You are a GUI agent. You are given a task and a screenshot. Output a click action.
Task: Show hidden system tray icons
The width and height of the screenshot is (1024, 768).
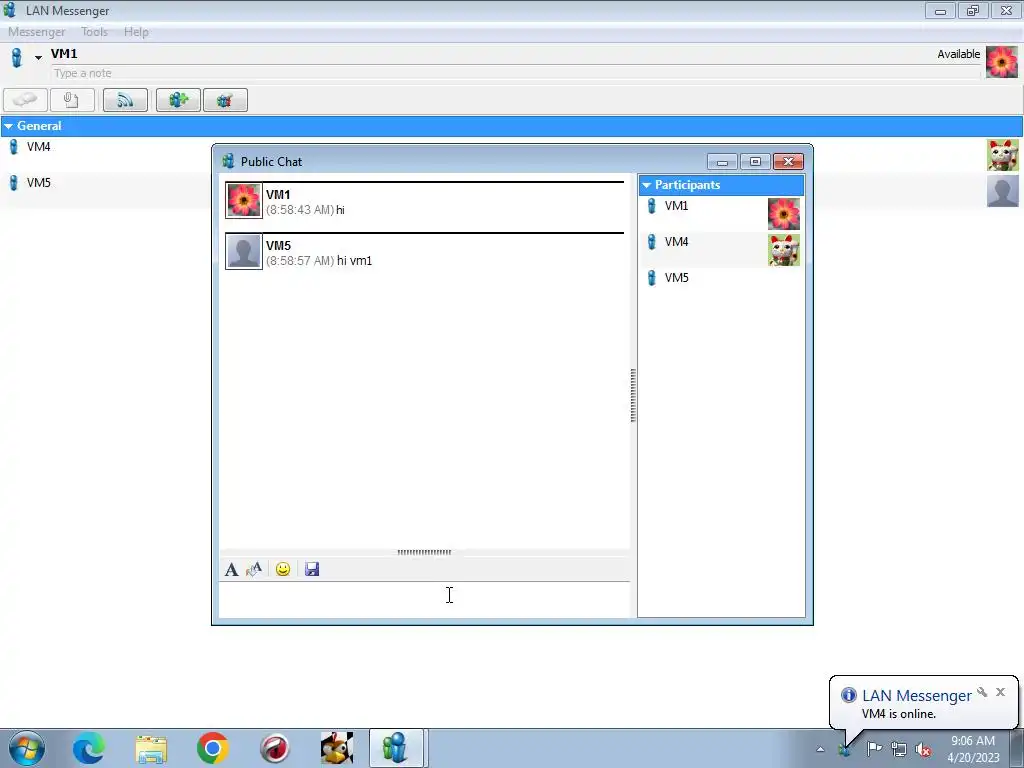(820, 750)
